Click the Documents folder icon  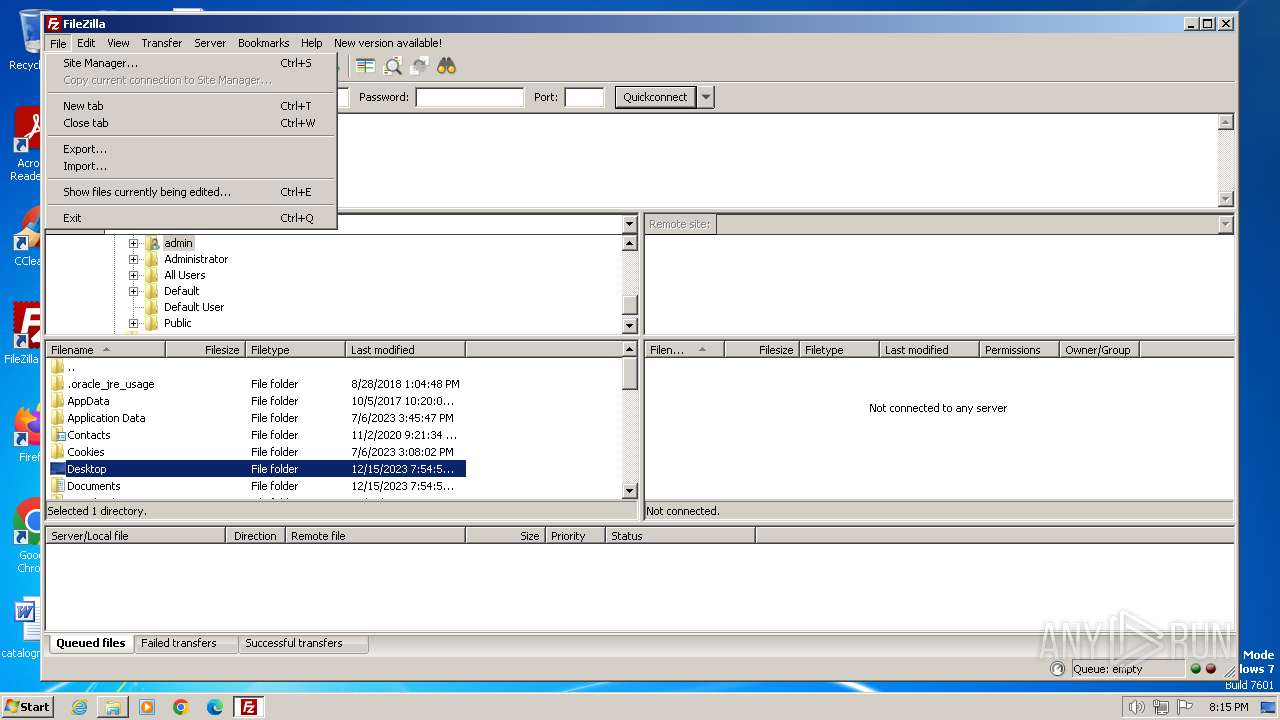[x=58, y=486]
